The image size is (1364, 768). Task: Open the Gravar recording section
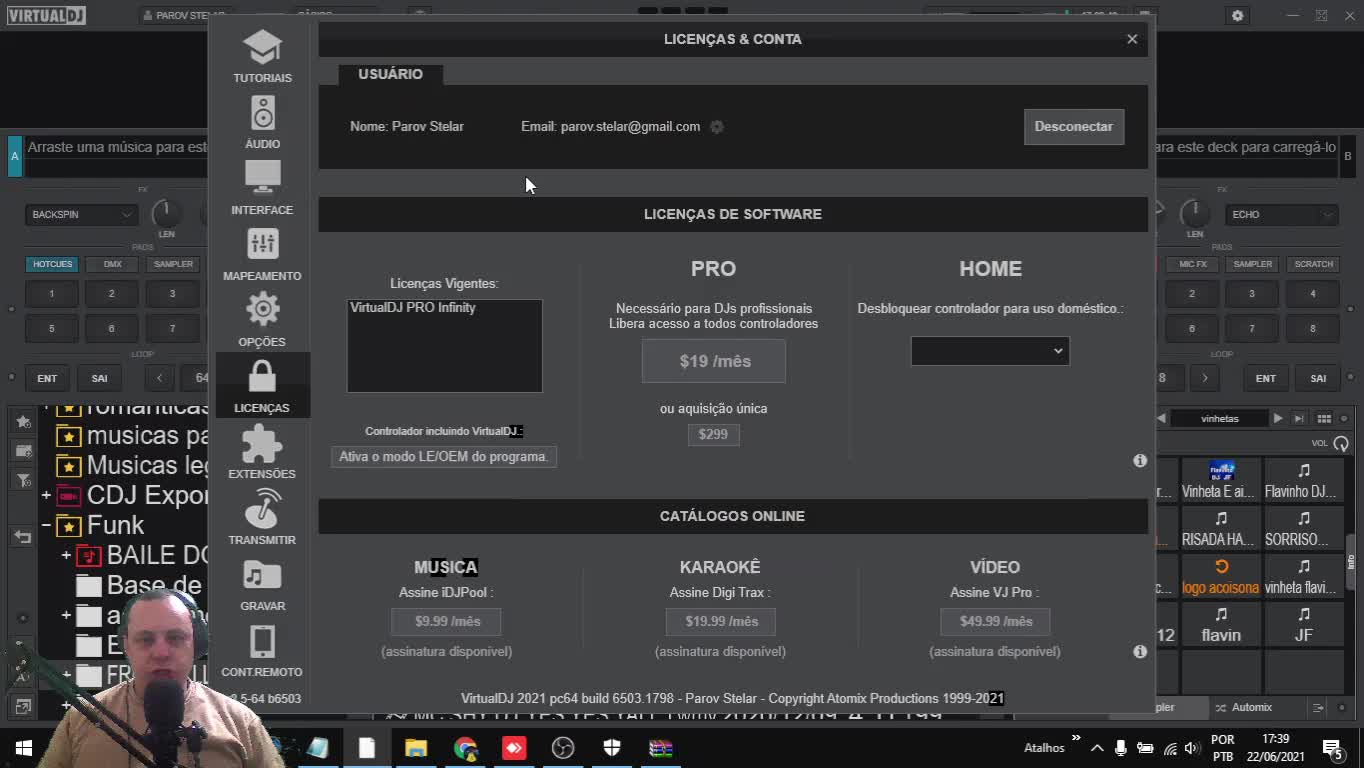(262, 584)
